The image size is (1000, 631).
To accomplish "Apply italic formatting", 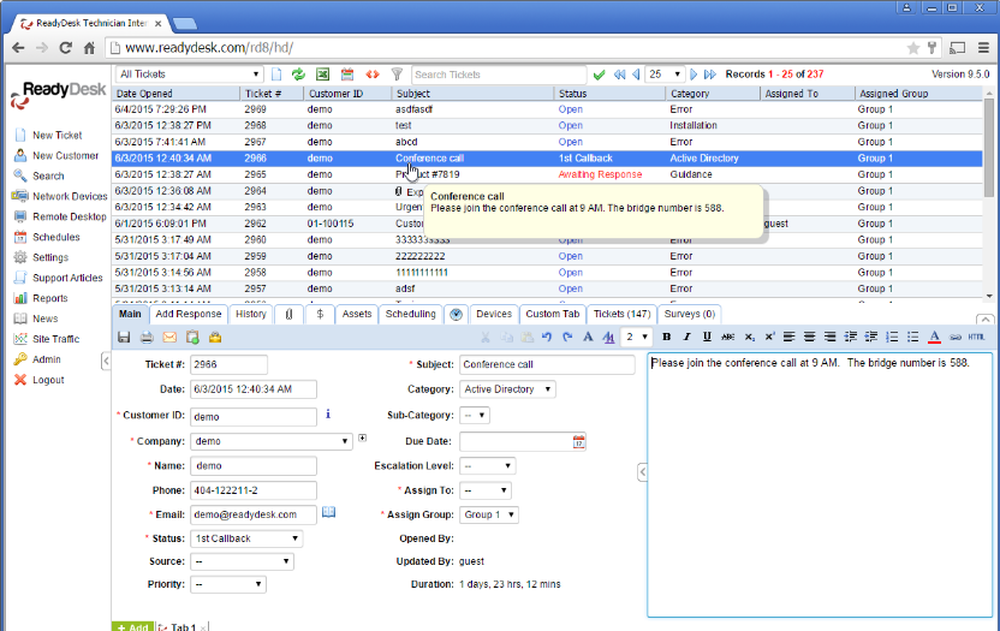I will coord(687,337).
